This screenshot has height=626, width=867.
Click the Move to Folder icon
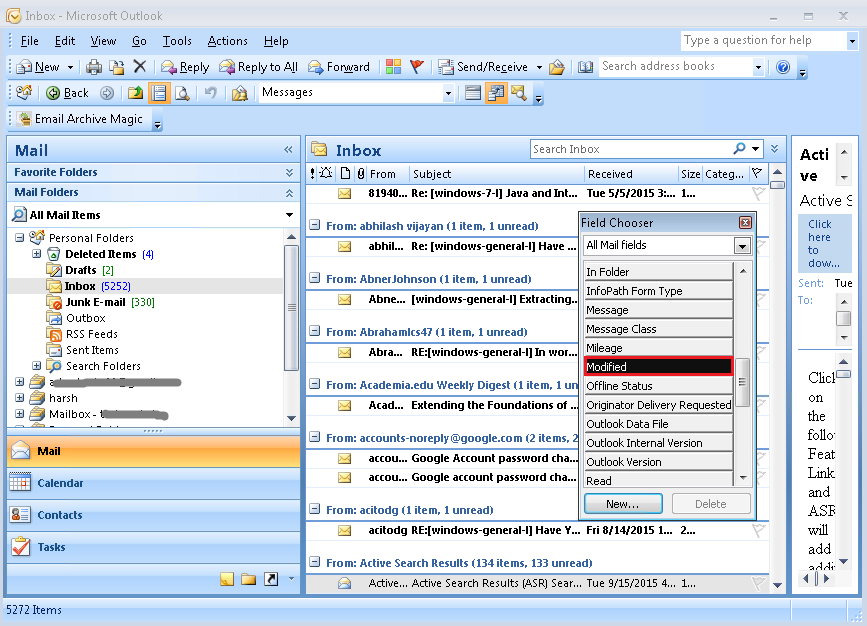[x=116, y=67]
